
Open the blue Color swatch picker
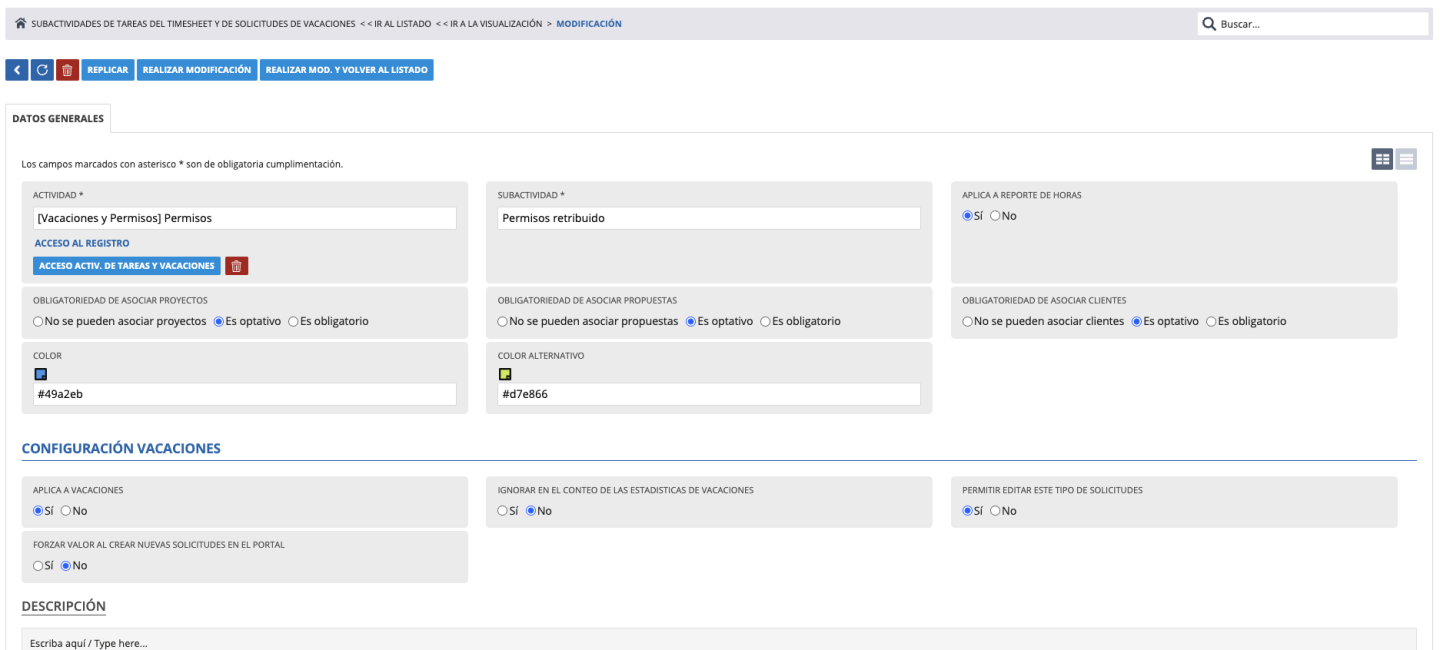41,375
